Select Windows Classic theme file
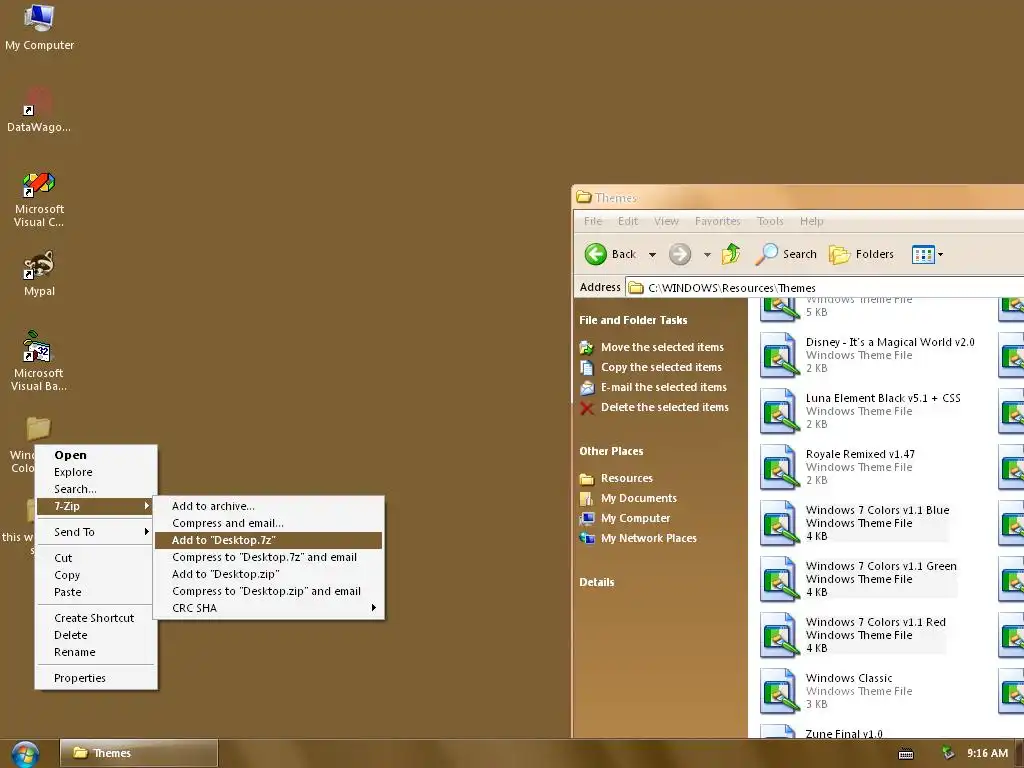Viewport: 1024px width, 768px height. point(836,692)
